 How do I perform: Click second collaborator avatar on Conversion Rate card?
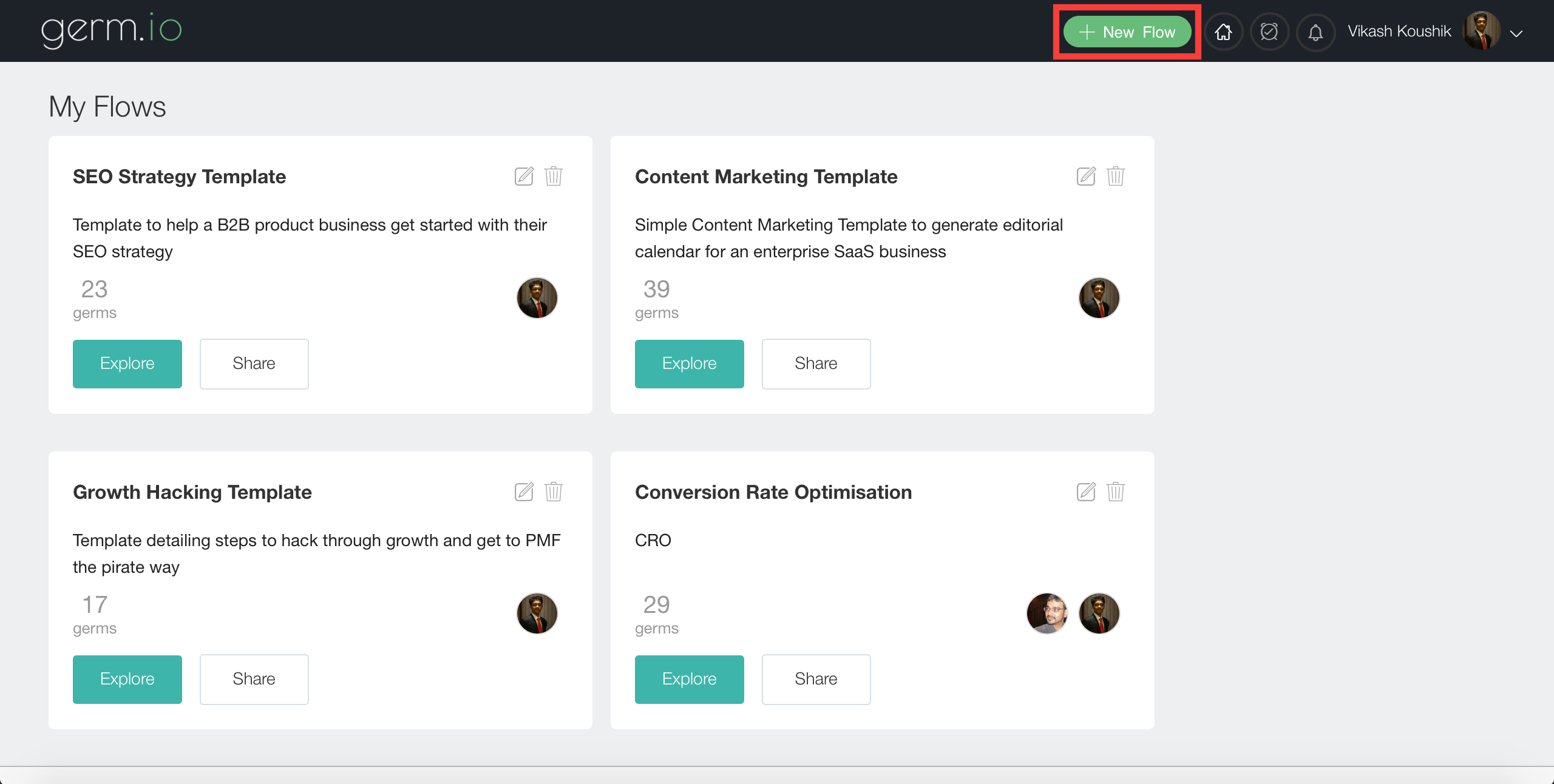(1099, 613)
